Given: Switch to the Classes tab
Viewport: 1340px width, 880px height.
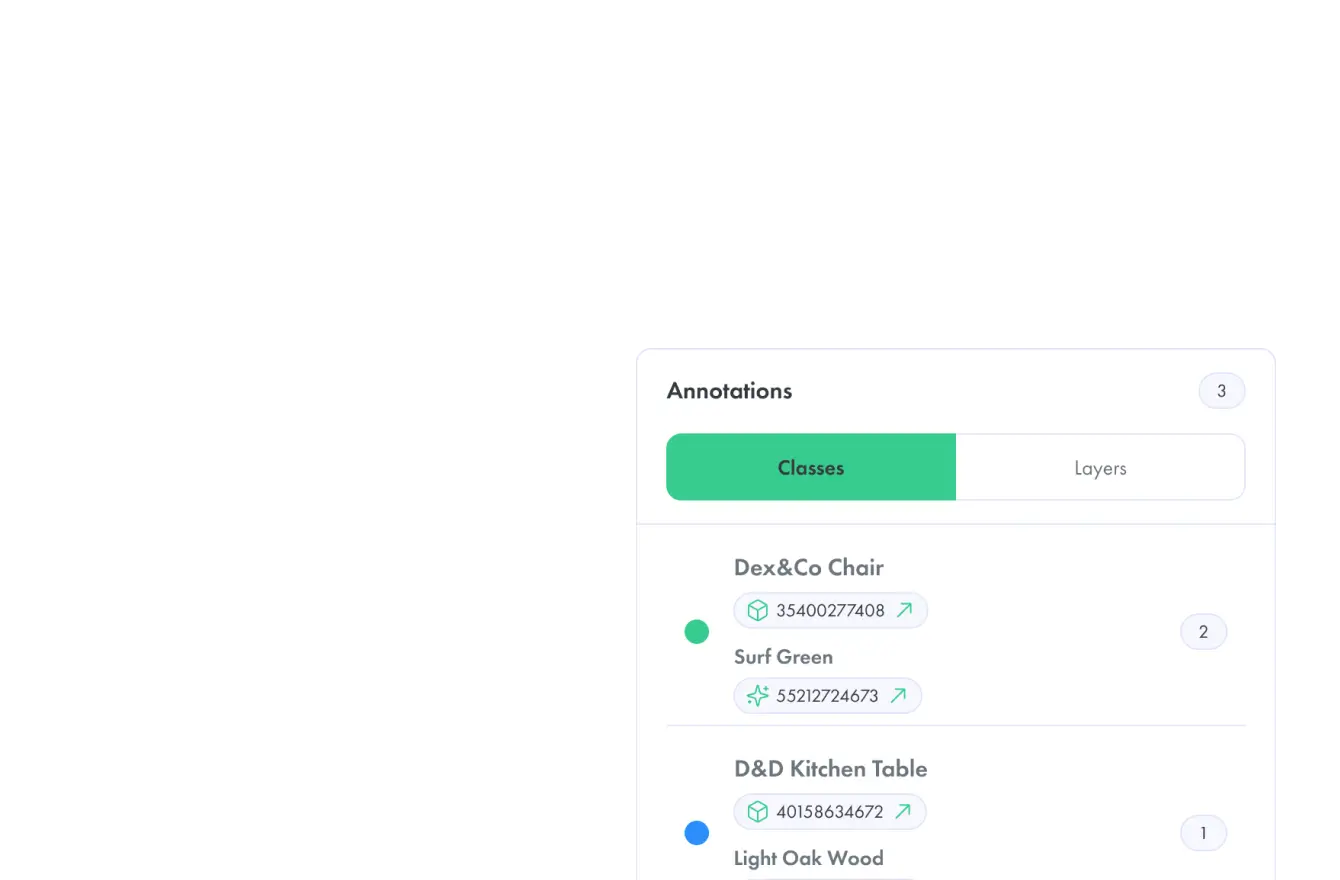Looking at the screenshot, I should (x=811, y=467).
